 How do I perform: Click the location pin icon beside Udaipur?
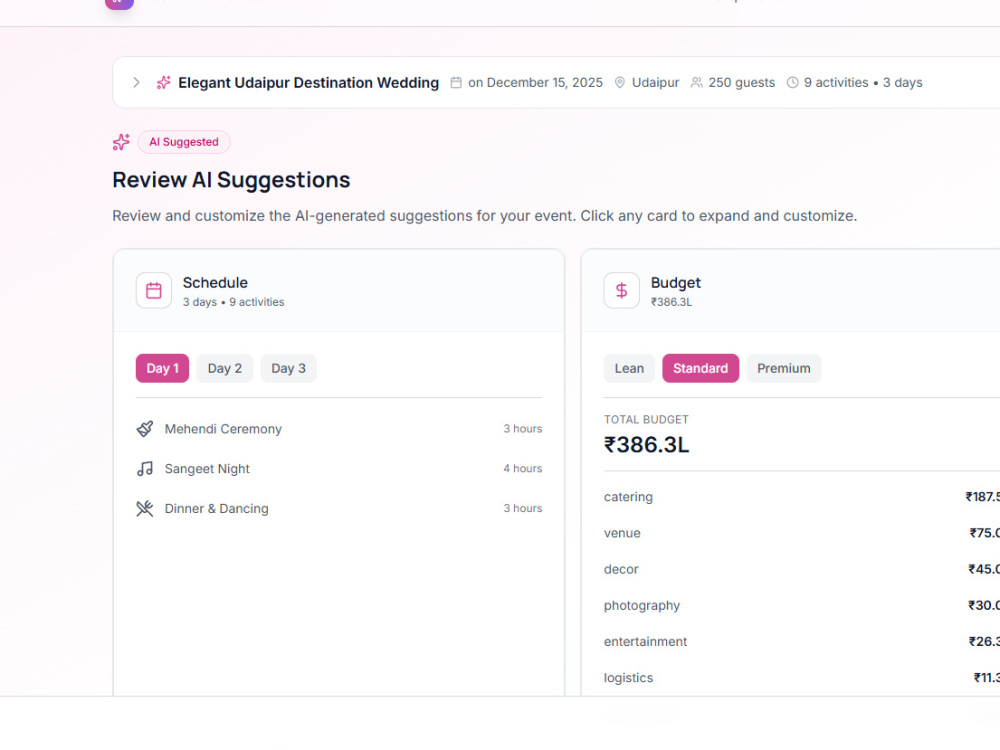(x=619, y=83)
